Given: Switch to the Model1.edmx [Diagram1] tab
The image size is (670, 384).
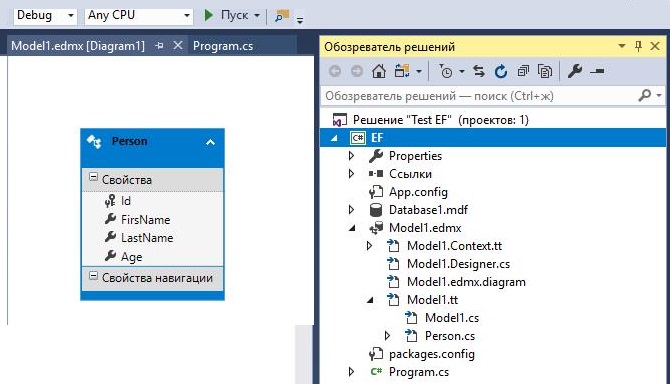Looking at the screenshot, I should pyautogui.click(x=78, y=46).
